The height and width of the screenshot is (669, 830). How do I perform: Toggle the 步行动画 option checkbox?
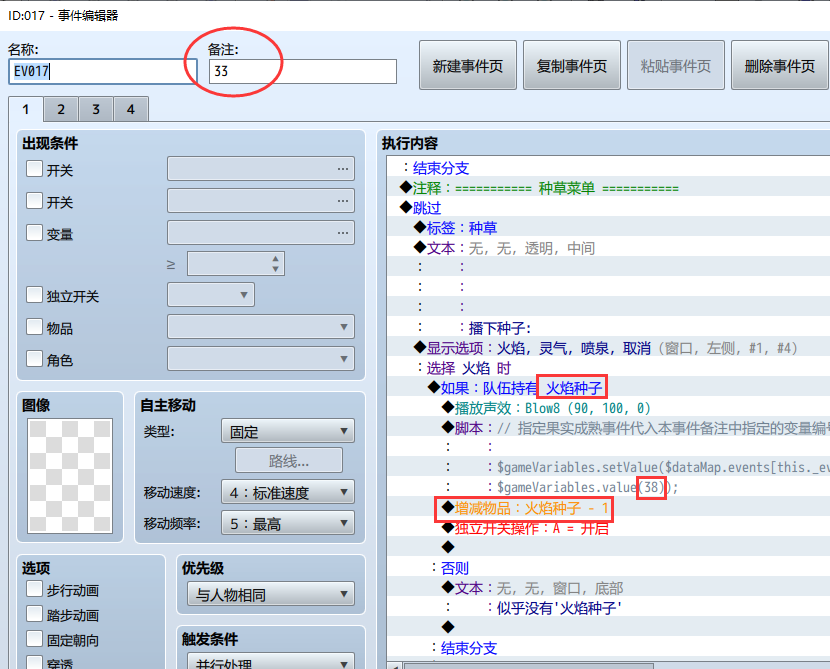[x=34, y=589]
